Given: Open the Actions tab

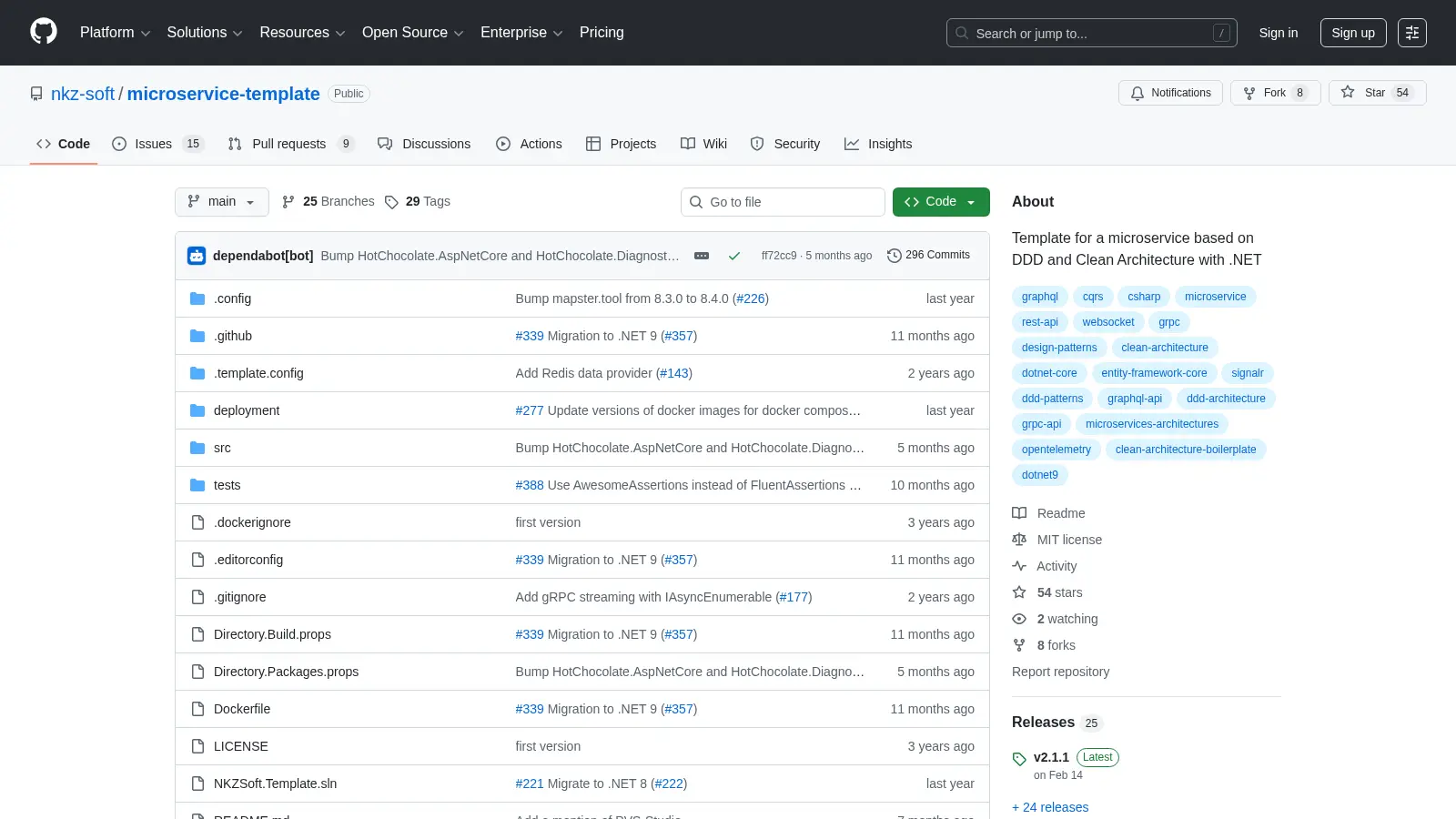Looking at the screenshot, I should point(529,144).
